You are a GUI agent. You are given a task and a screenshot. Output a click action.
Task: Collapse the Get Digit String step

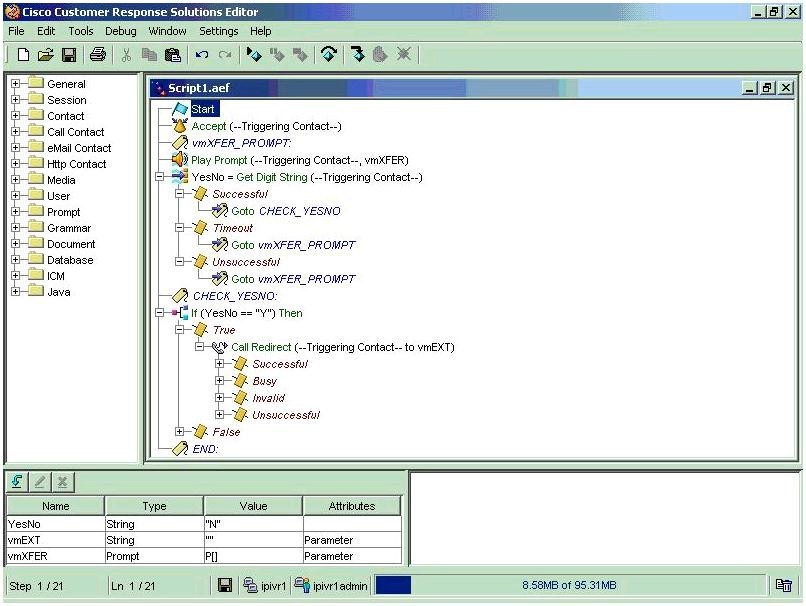coord(159,176)
